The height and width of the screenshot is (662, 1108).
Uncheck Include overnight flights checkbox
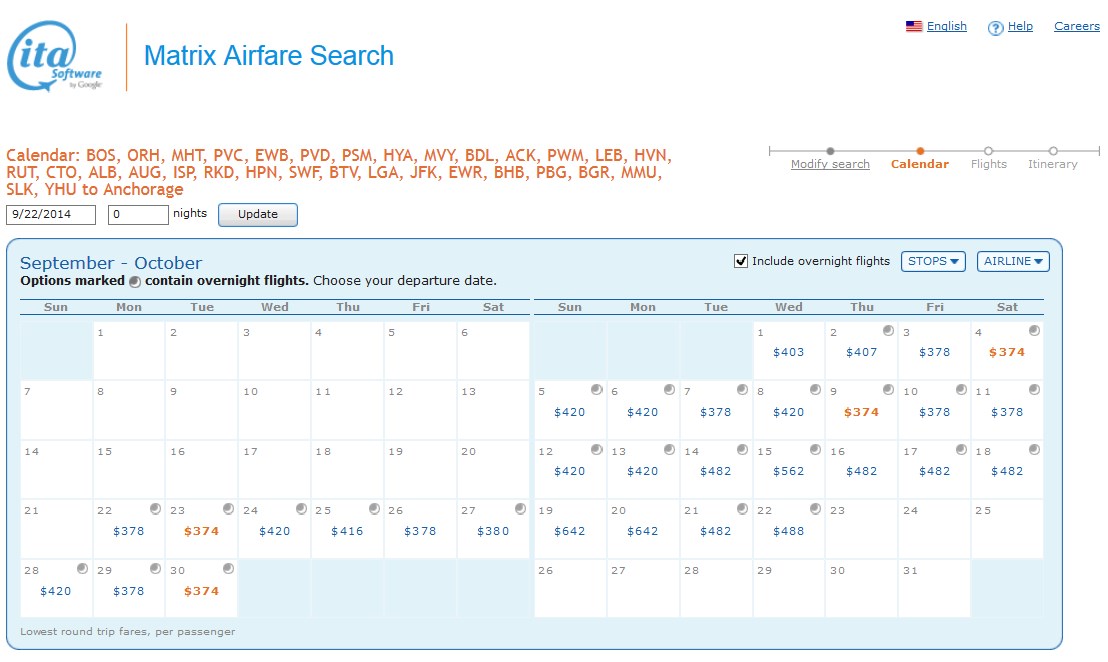click(x=741, y=261)
